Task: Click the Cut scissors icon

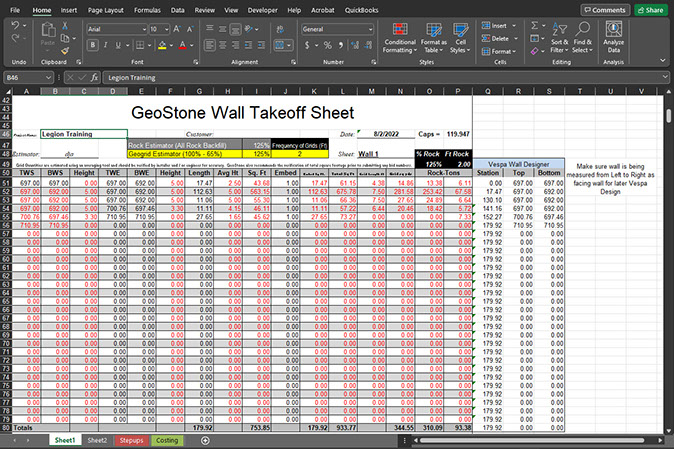Action: pos(66,28)
